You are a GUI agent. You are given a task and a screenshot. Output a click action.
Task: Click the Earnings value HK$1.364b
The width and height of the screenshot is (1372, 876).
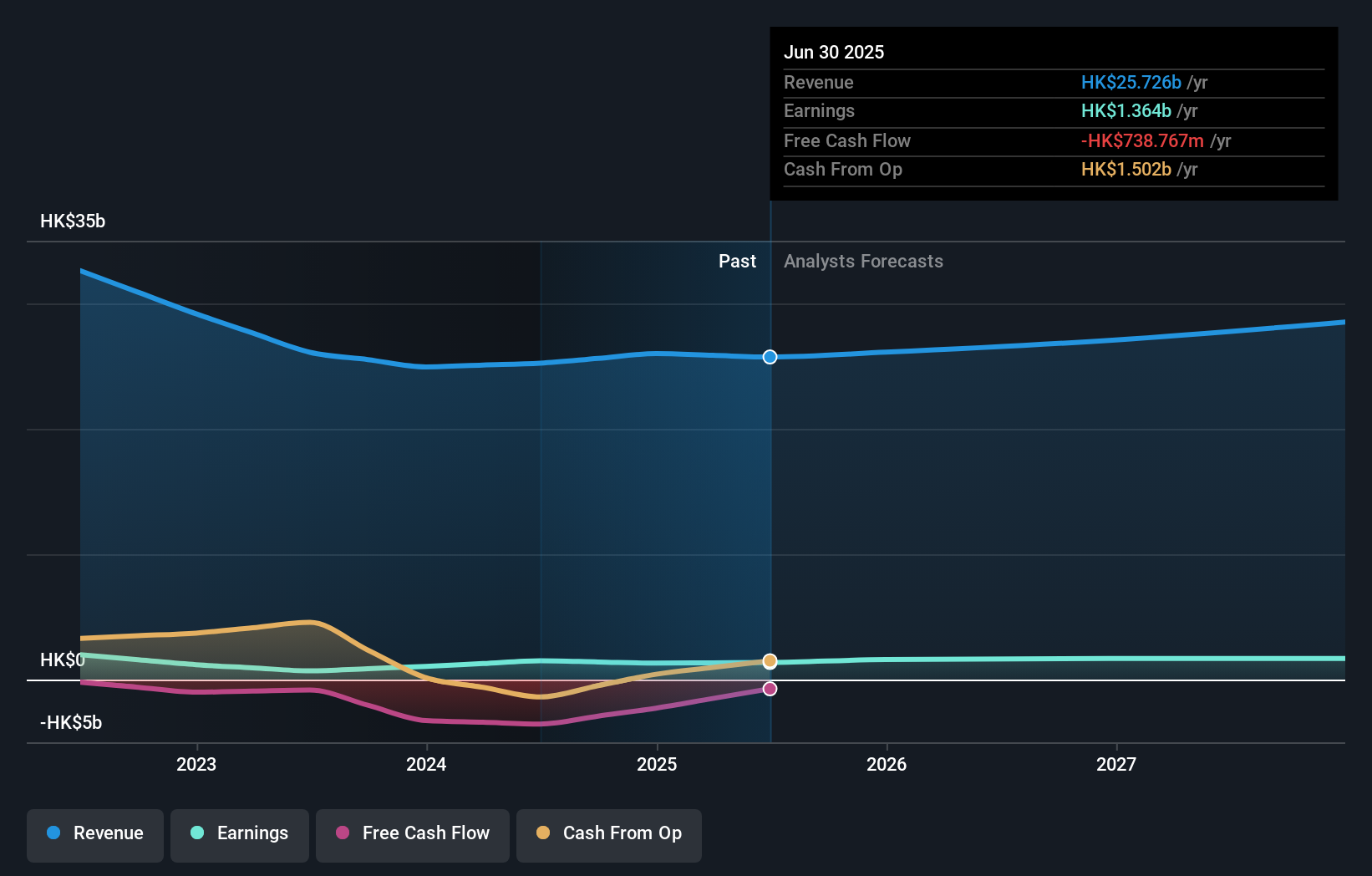coord(1125,110)
